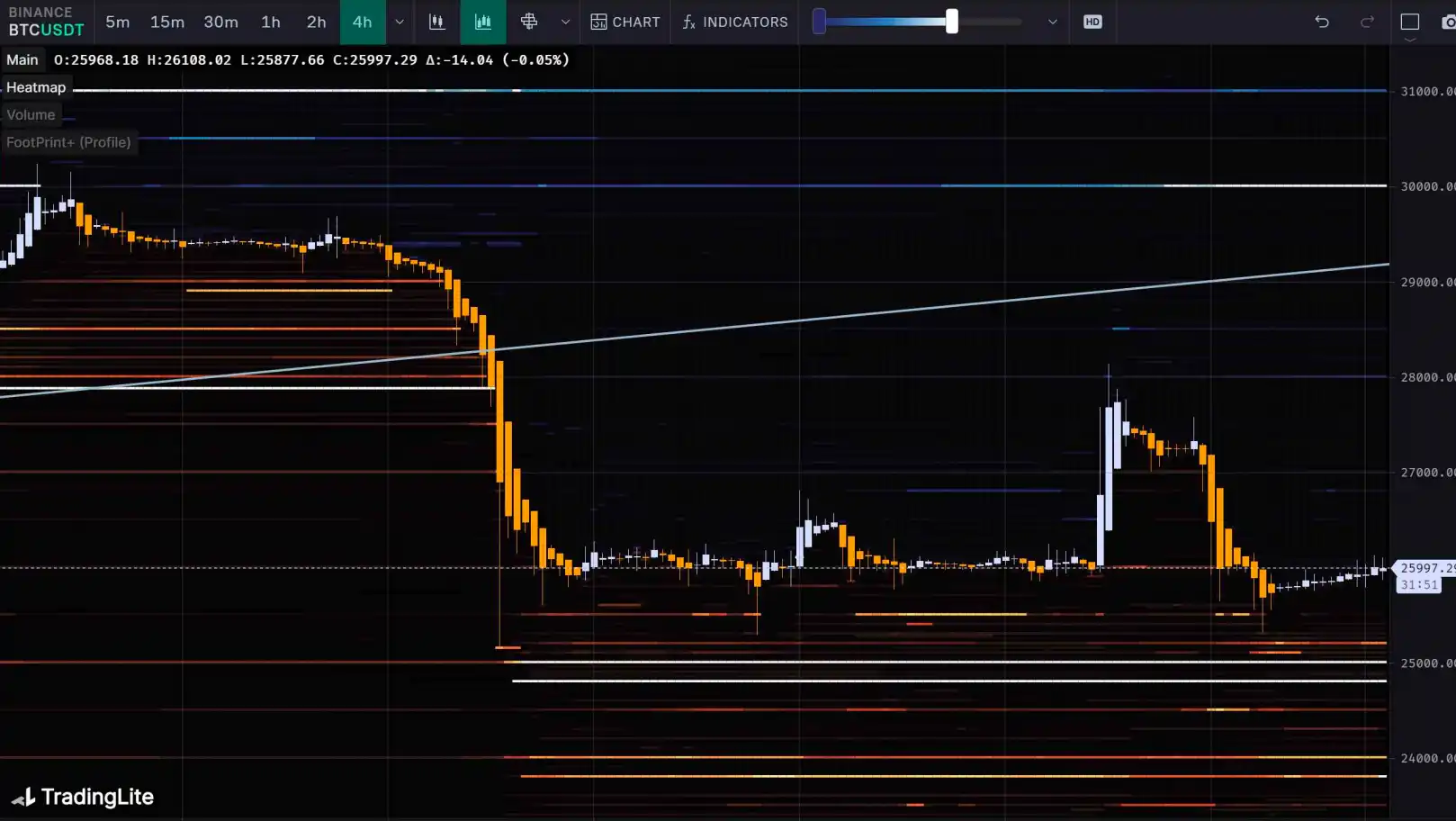Click the undo arrow icon

point(1322,22)
